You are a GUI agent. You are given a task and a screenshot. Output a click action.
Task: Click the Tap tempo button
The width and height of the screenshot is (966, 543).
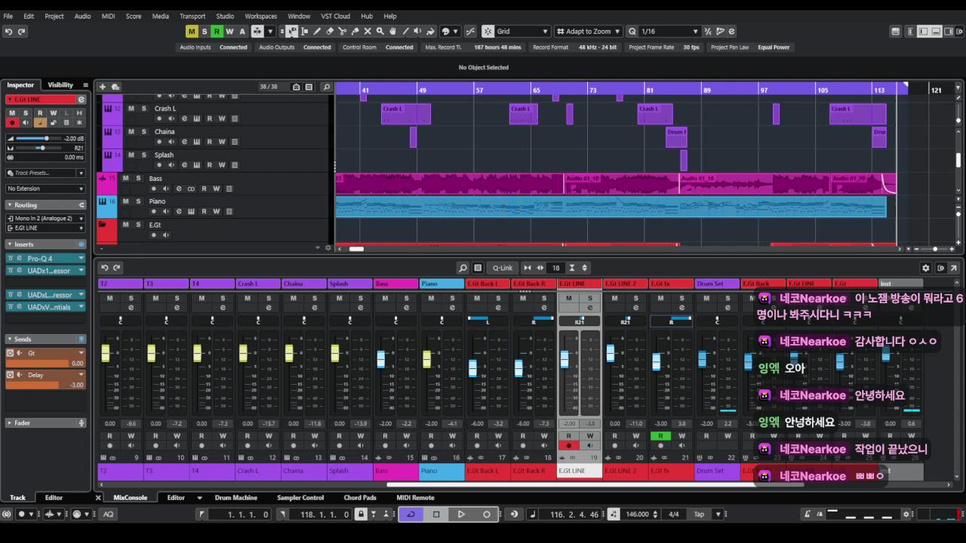pyautogui.click(x=699, y=514)
